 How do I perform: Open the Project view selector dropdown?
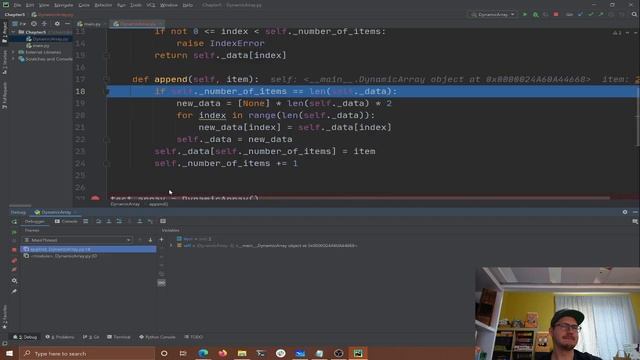click(x=19, y=24)
